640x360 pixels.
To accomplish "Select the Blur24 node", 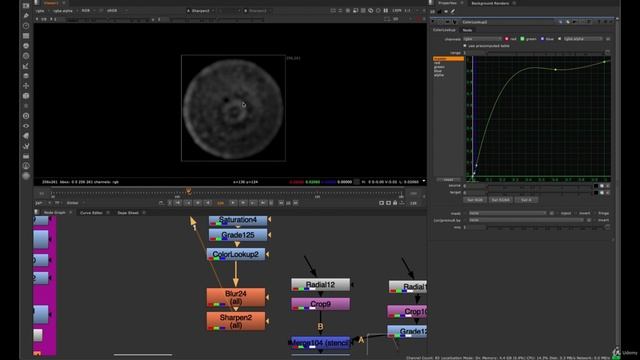I will coord(236,298).
